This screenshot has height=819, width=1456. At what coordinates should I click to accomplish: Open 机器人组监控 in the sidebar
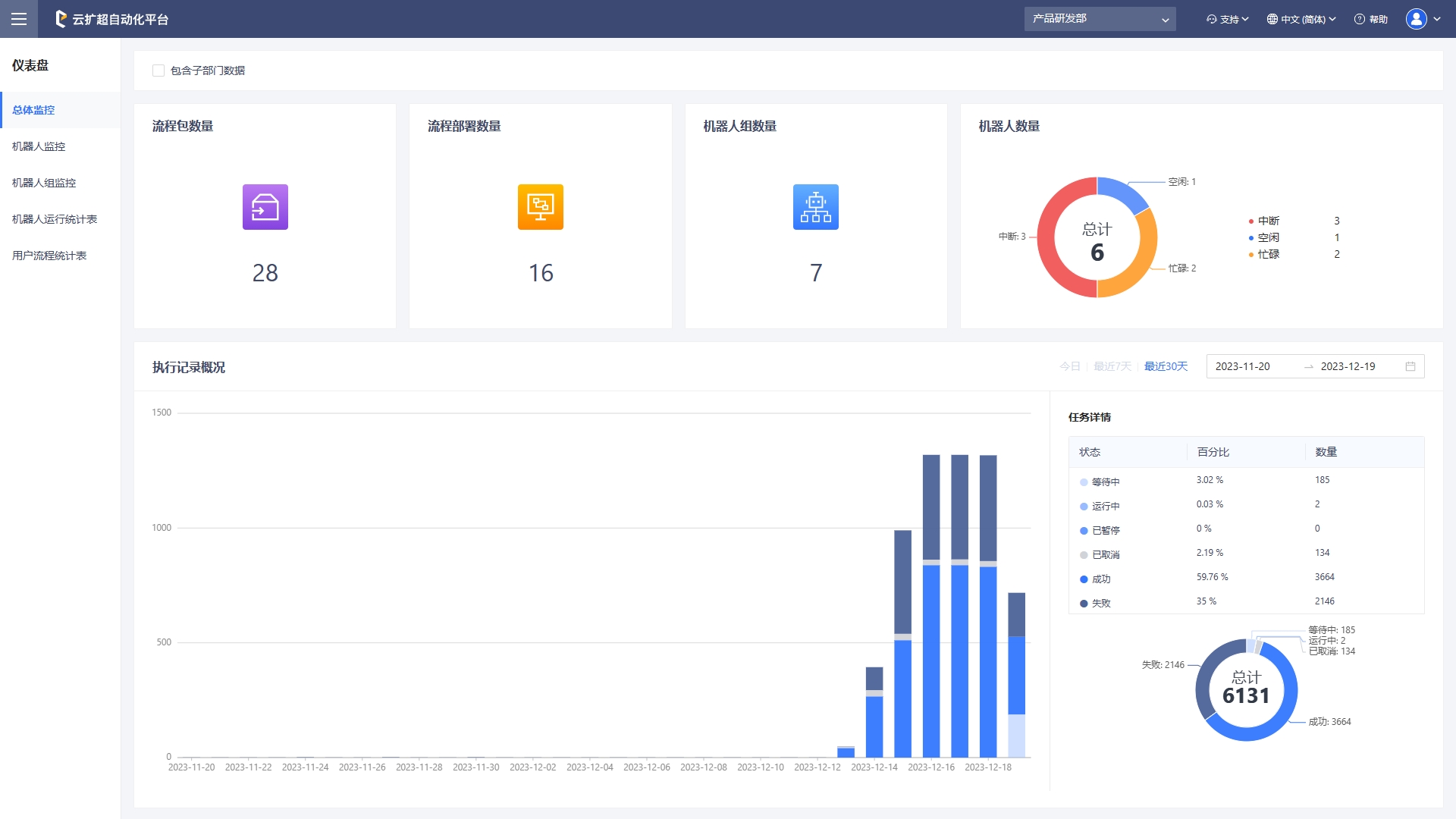(61, 183)
